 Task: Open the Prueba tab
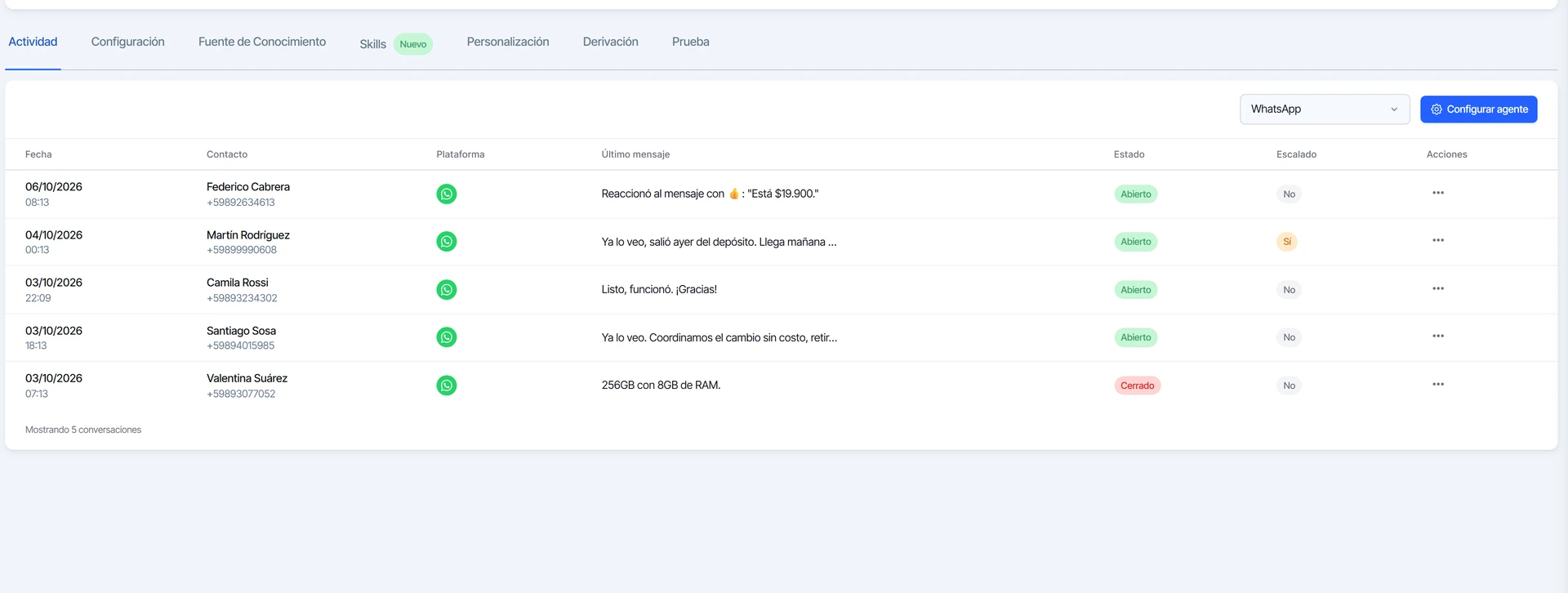click(691, 42)
